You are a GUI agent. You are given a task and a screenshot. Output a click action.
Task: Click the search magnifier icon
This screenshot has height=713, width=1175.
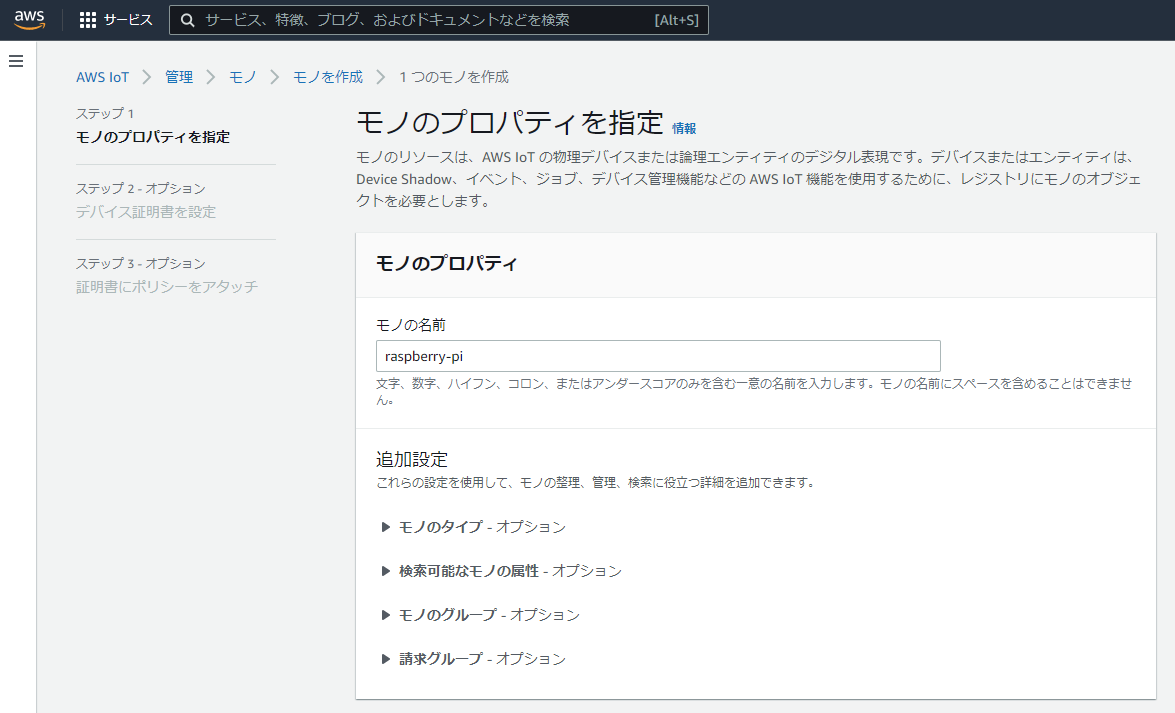pyautogui.click(x=188, y=19)
